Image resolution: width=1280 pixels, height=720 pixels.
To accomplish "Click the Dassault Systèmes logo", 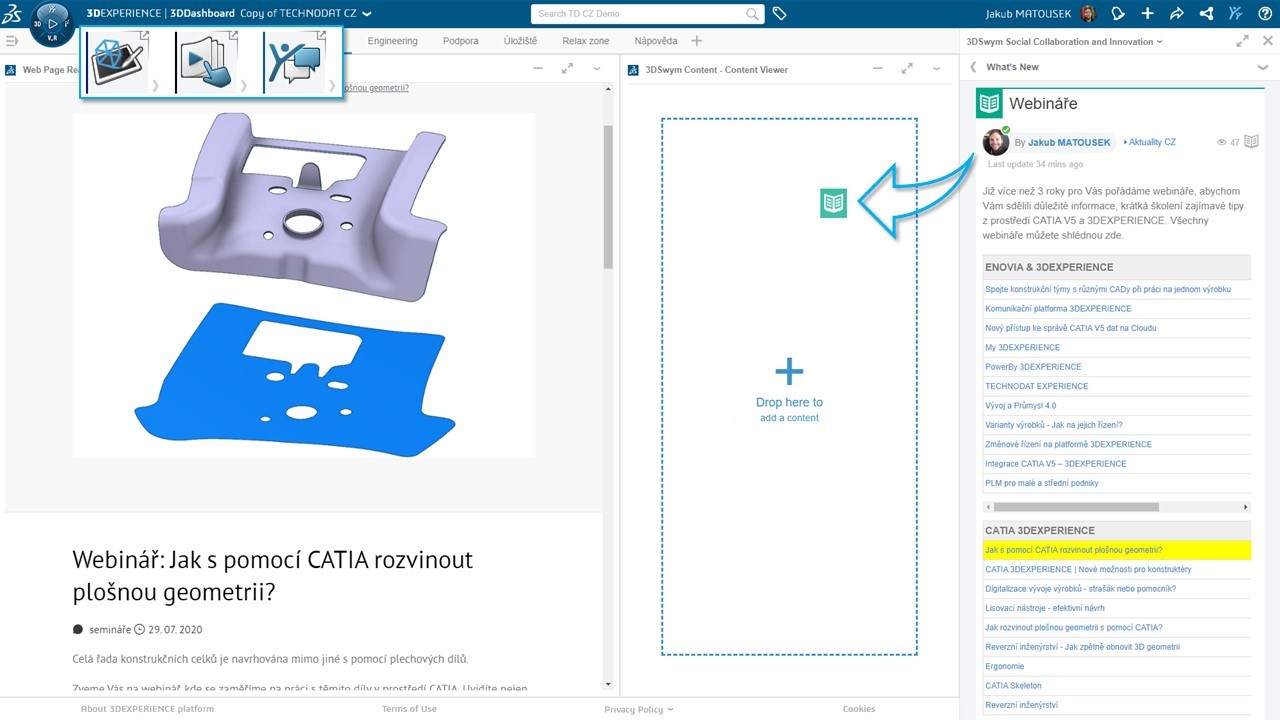I will pyautogui.click(x=13, y=14).
